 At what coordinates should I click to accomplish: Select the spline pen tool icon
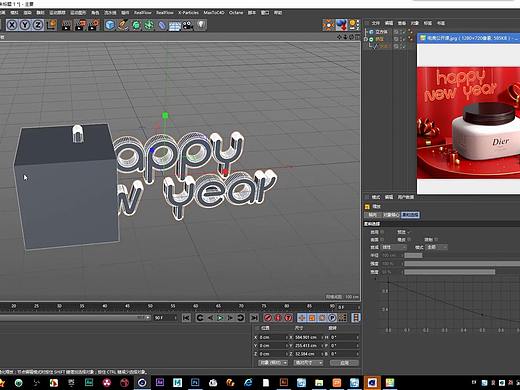(x=123, y=25)
